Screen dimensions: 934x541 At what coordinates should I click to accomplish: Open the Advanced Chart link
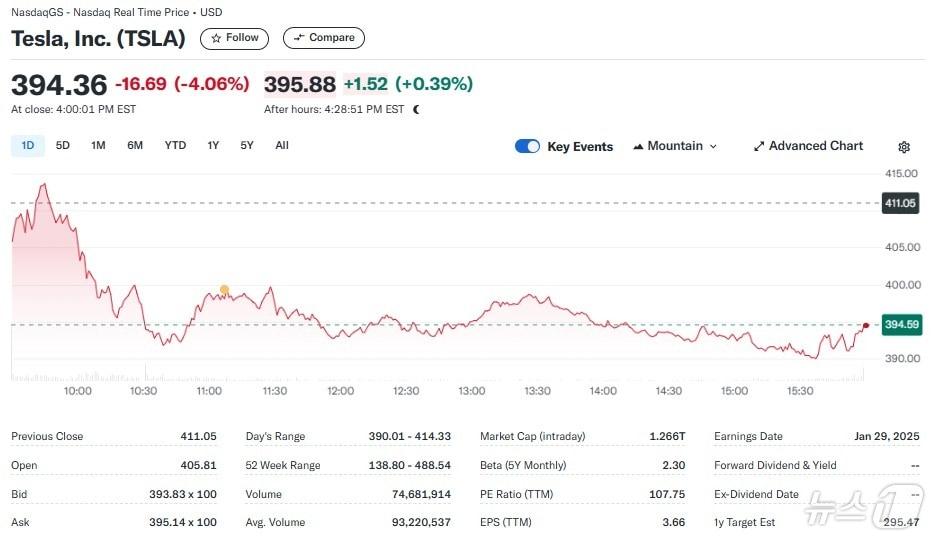(x=815, y=146)
